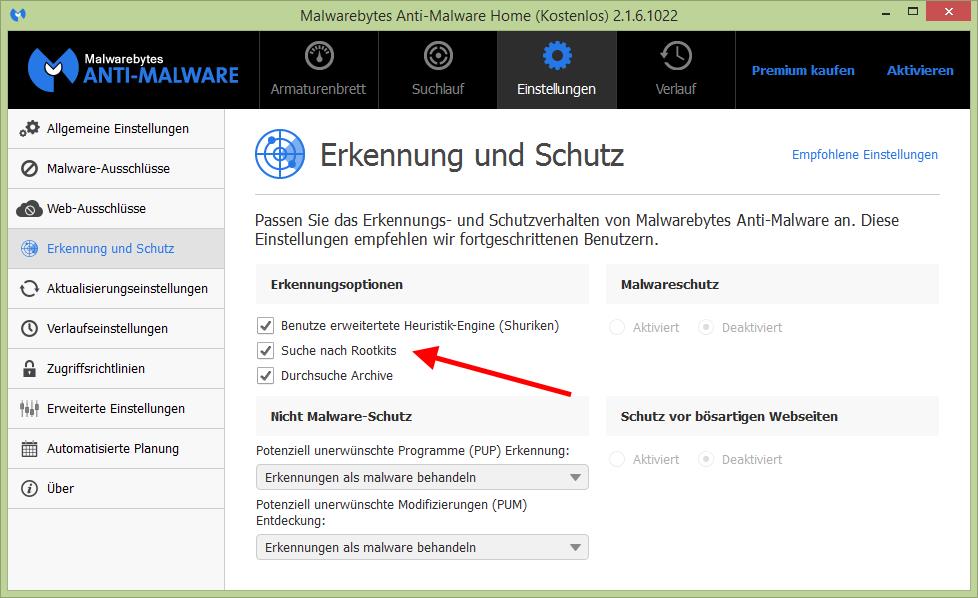This screenshot has width=978, height=598.
Task: Click the radar icon beside Erkennung und Schutz sidebar item
Action: 29,248
